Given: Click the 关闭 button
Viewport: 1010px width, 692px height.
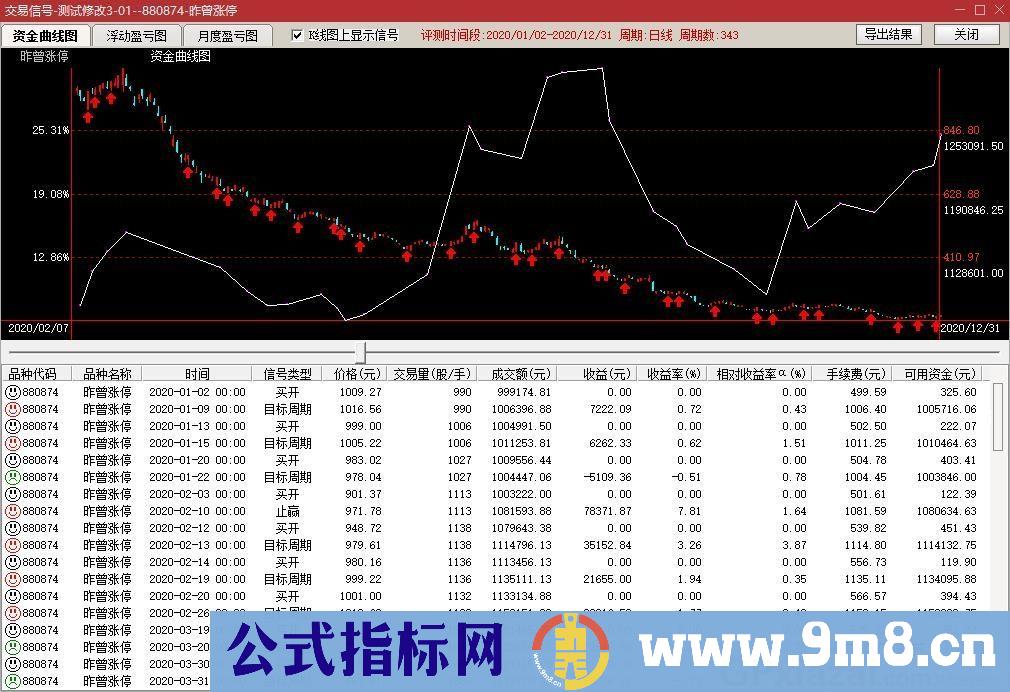Looking at the screenshot, I should point(967,34).
